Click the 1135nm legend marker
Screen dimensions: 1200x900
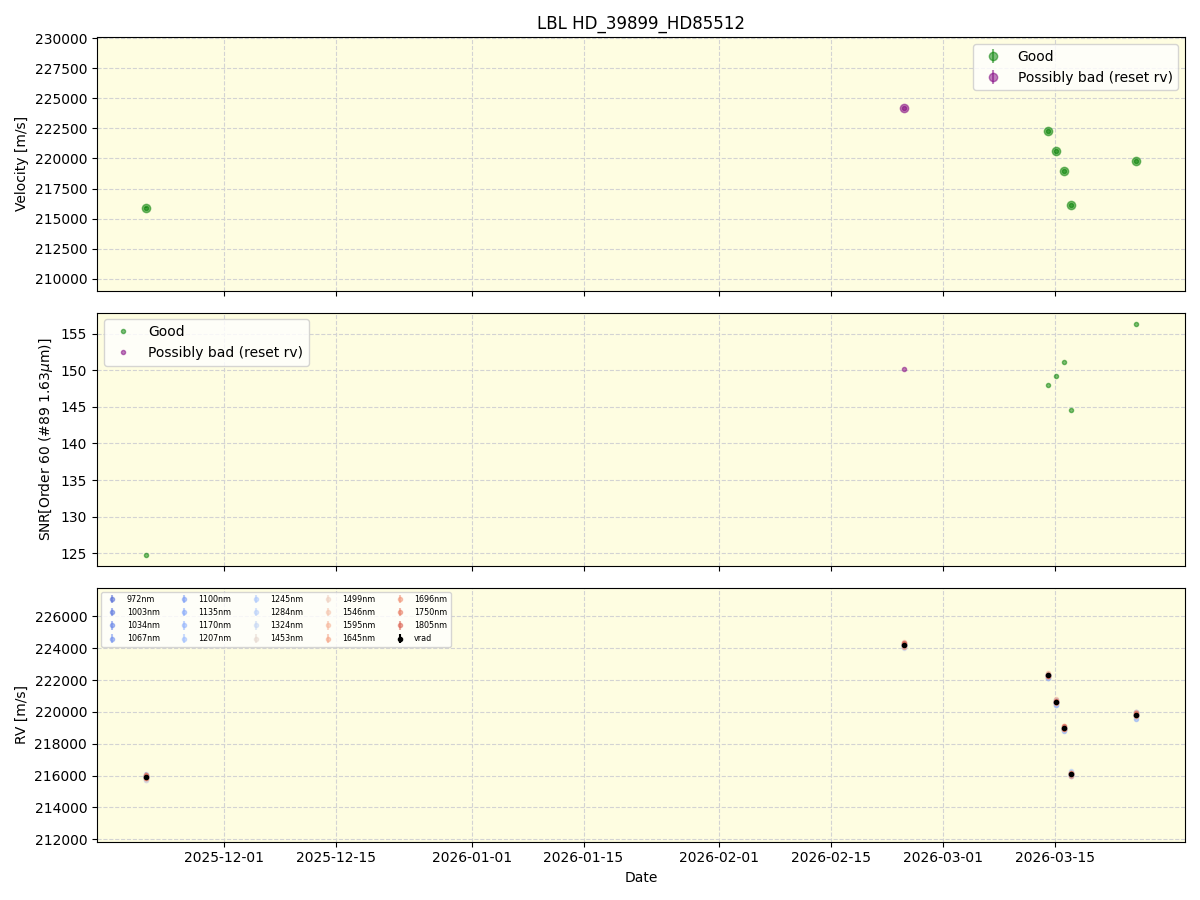(184, 612)
